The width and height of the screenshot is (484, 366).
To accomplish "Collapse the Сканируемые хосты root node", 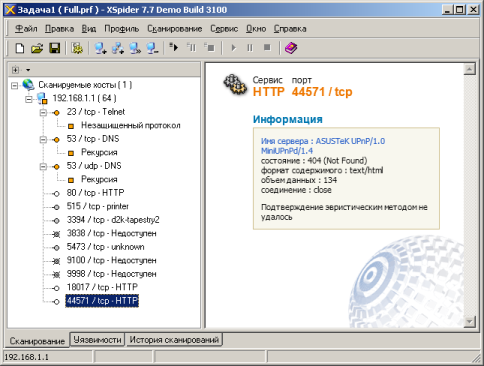I will pos(14,86).
